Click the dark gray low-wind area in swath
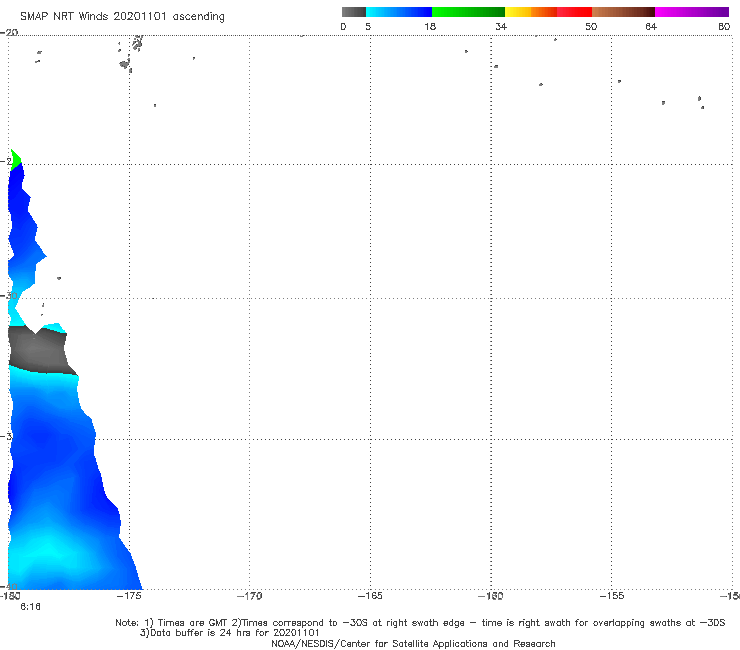Viewport: 740px width, 650px height. tap(40, 352)
